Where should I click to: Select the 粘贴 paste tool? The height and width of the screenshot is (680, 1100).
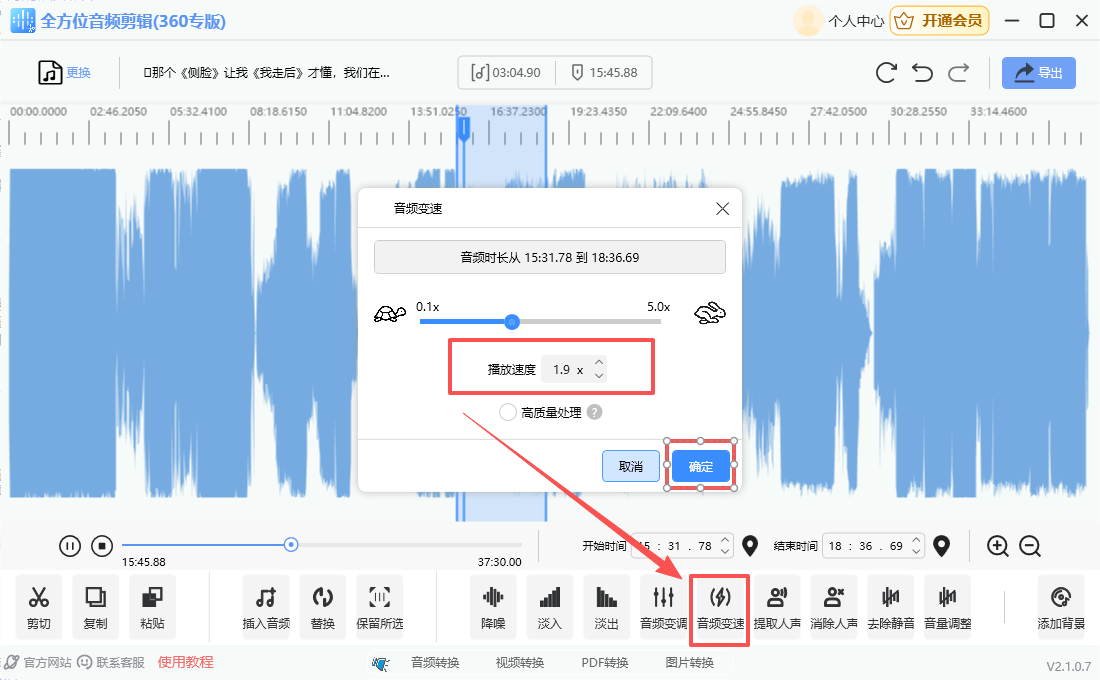point(152,607)
